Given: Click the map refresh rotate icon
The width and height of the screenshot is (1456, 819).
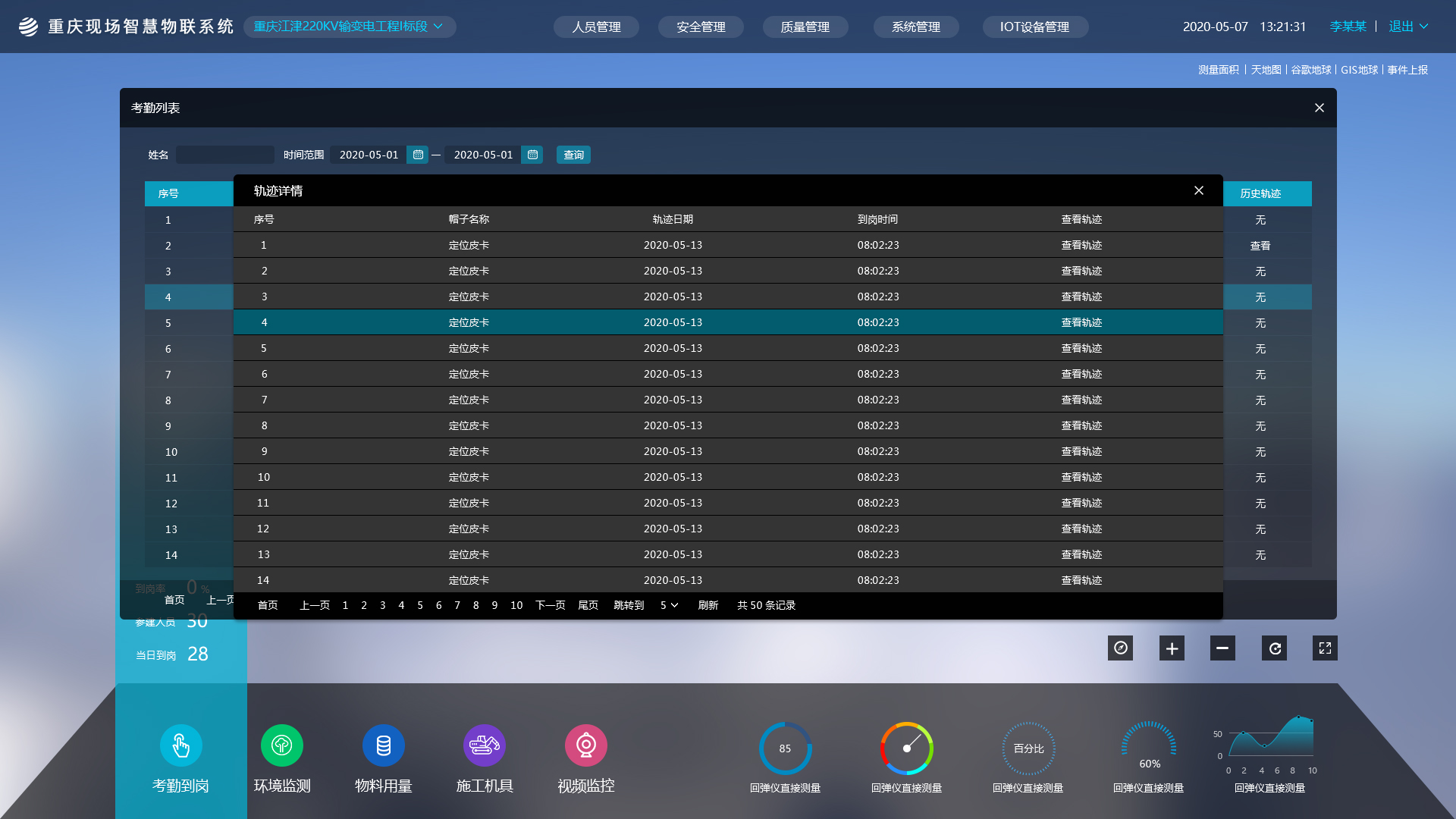Looking at the screenshot, I should tap(1274, 648).
